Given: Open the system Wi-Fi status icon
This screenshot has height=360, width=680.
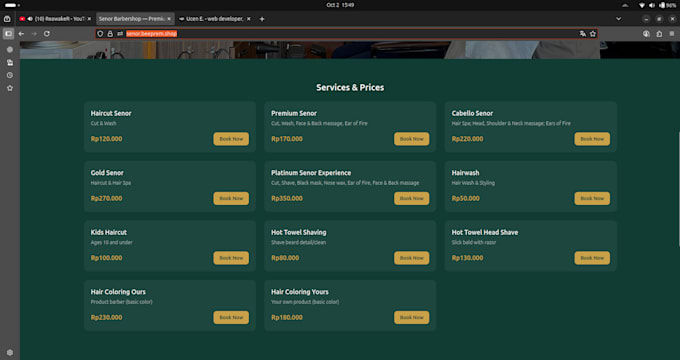Looking at the screenshot, I should pyautogui.click(x=642, y=5).
